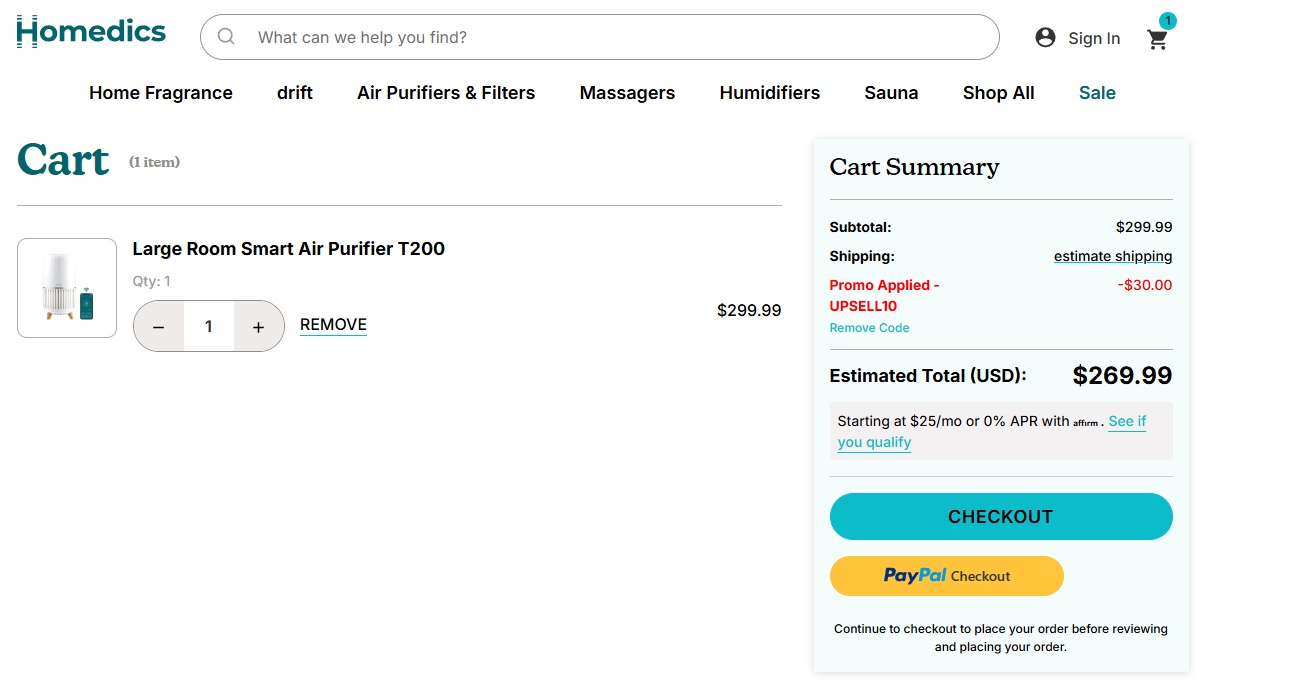
Task: Click the Affirm See if you qualify link
Action: click(992, 432)
